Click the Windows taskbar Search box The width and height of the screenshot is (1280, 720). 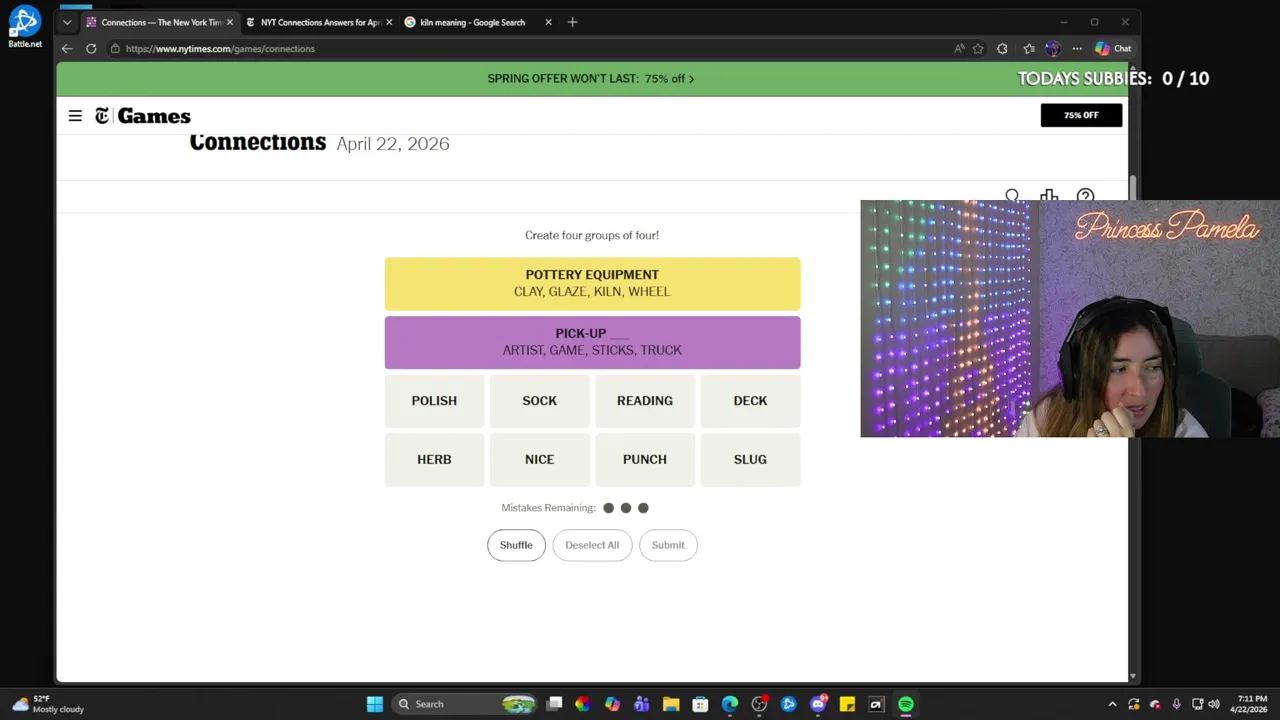(x=466, y=704)
